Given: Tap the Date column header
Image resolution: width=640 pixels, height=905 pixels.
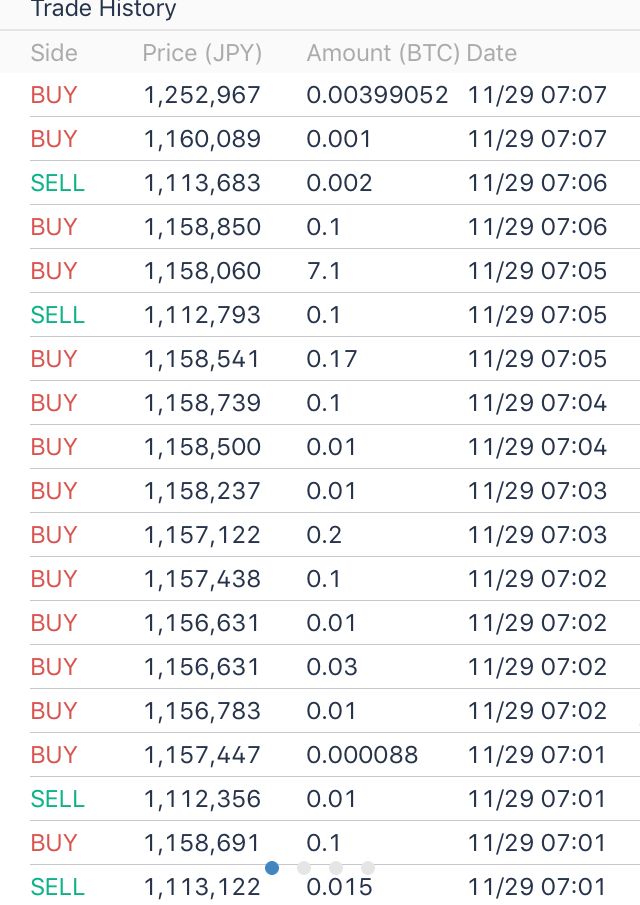Looking at the screenshot, I should point(492,53).
